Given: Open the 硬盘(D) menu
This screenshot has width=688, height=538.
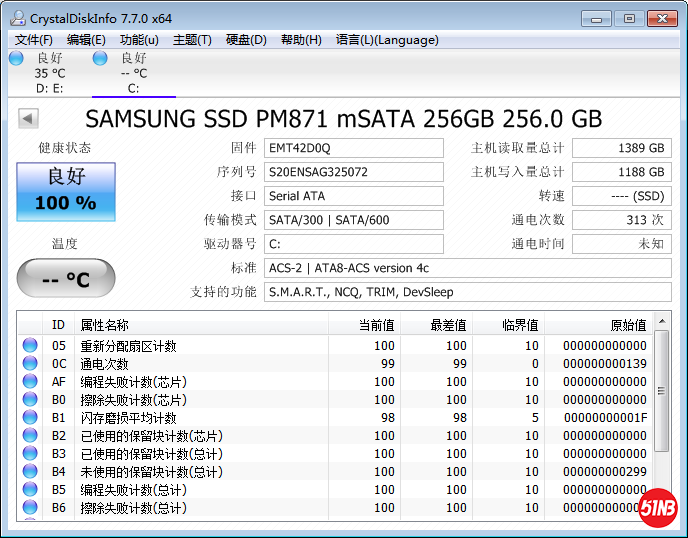Looking at the screenshot, I should 246,40.
